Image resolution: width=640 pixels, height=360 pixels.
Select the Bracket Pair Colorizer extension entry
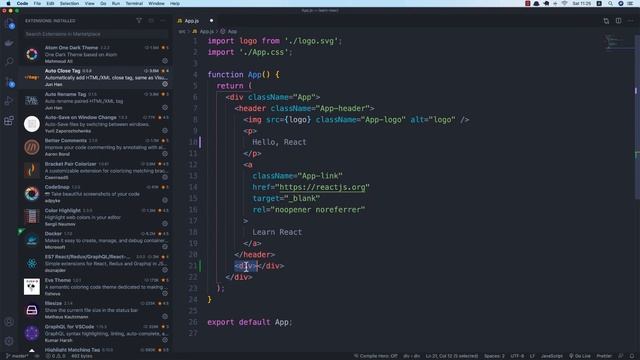(96, 171)
